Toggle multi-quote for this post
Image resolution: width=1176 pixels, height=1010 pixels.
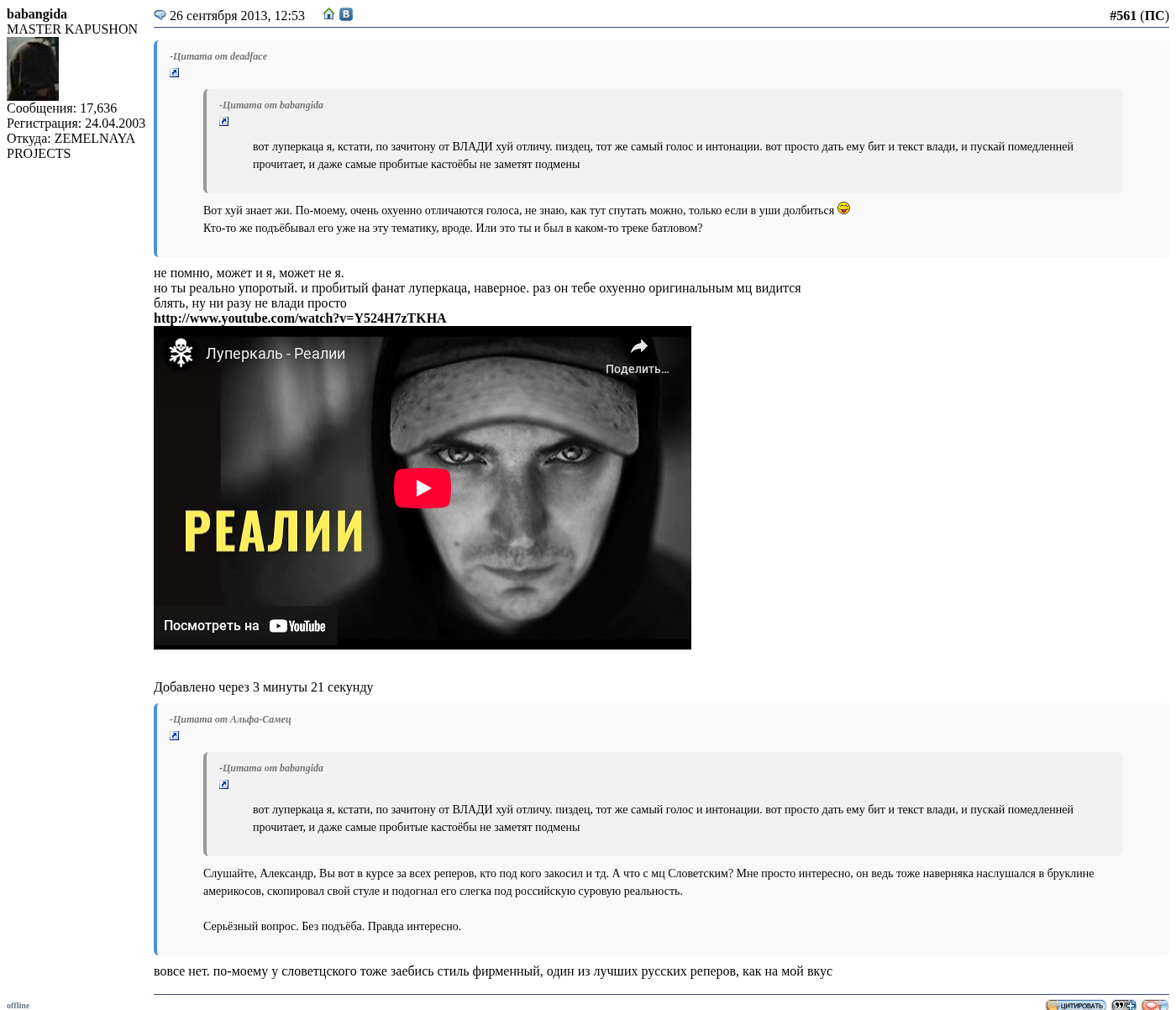pyautogui.click(x=1123, y=1005)
